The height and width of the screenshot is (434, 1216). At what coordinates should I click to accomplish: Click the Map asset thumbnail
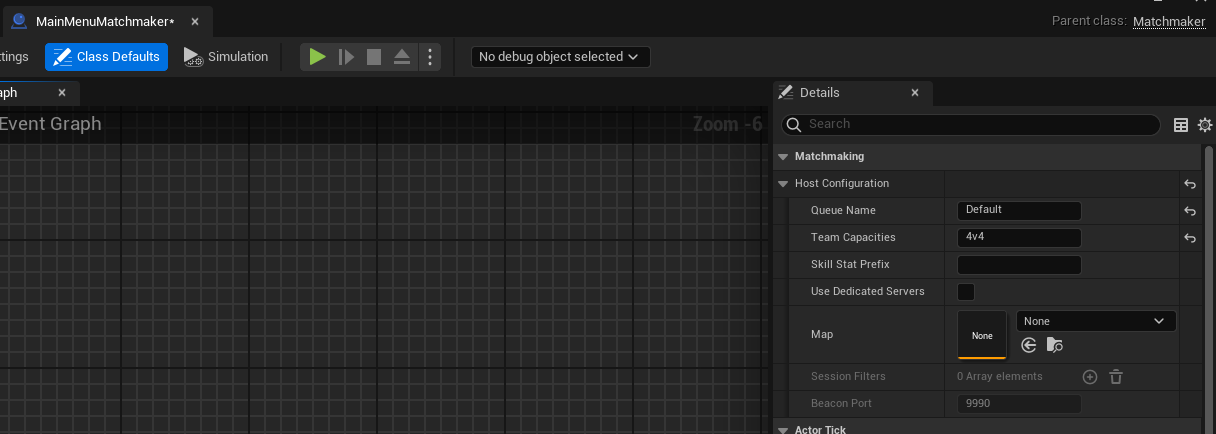(982, 335)
